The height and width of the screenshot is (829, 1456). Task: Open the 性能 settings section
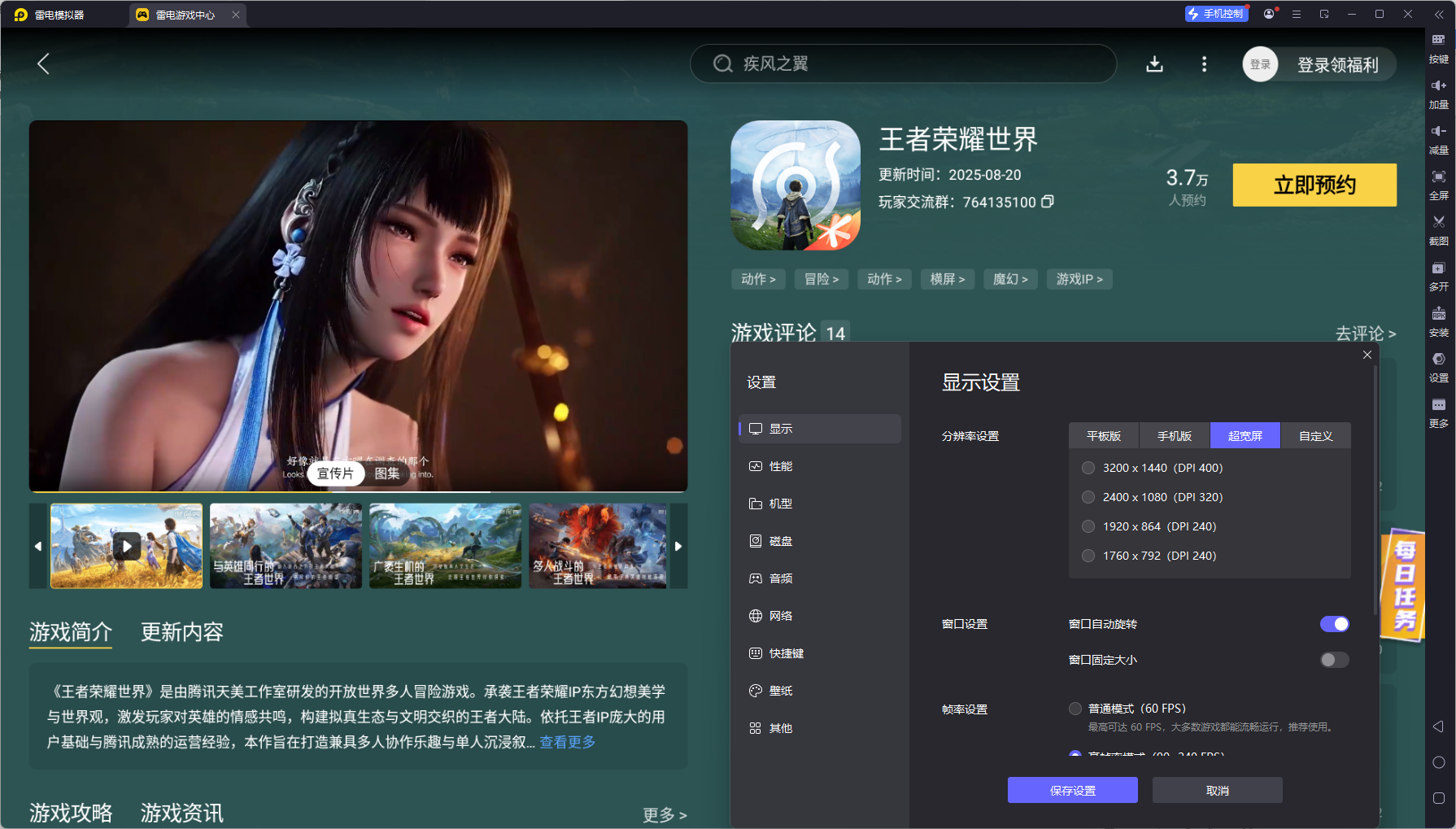pos(820,466)
